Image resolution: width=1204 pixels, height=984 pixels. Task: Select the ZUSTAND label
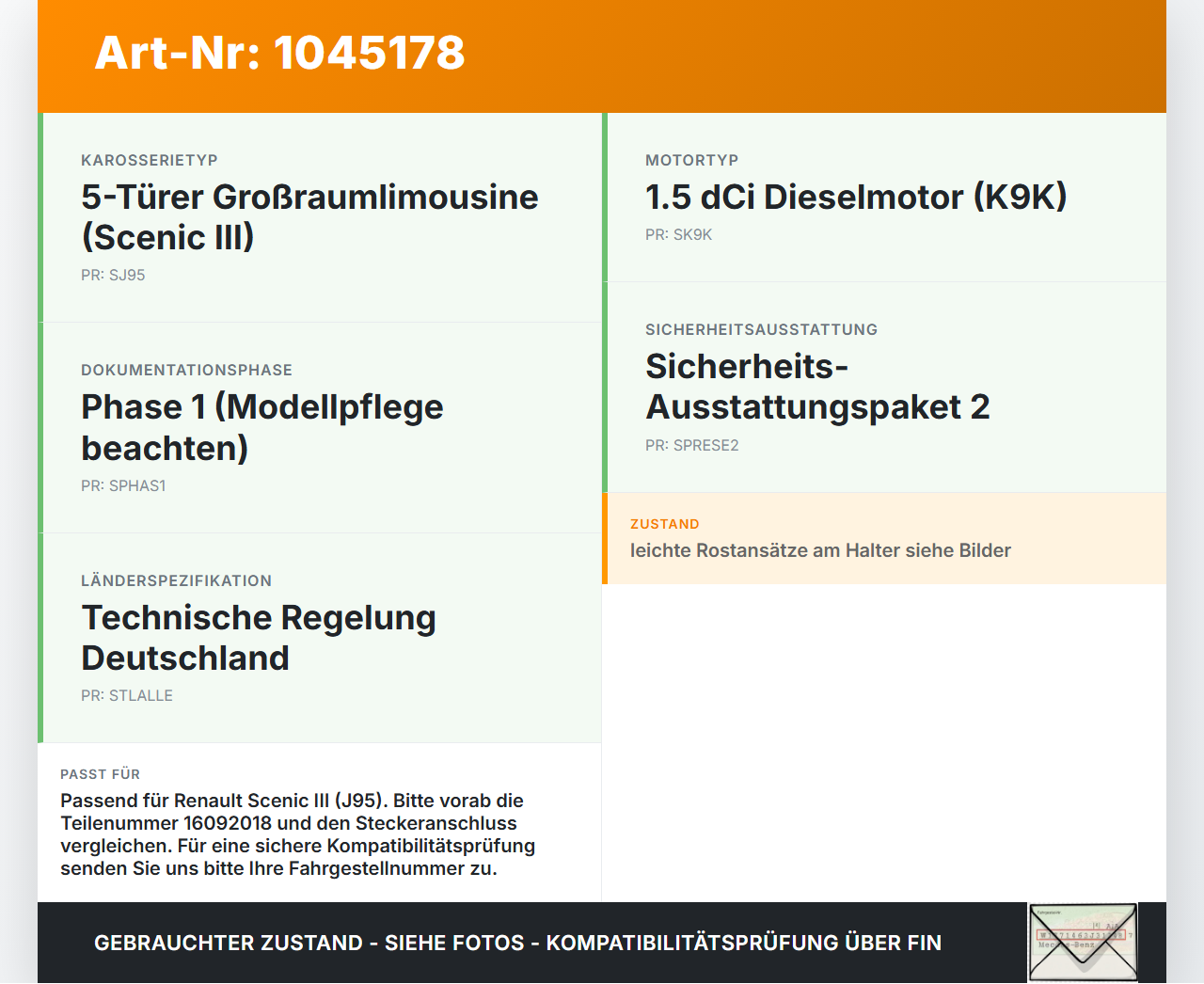coord(665,524)
